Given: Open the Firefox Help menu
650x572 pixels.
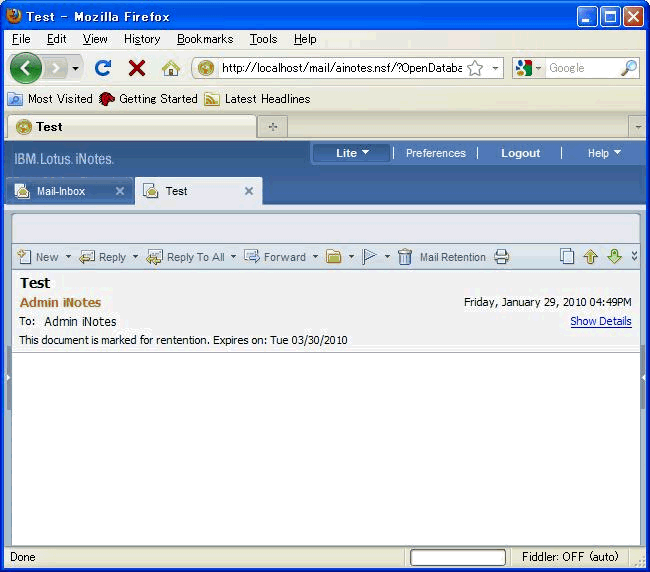Looking at the screenshot, I should point(305,39).
